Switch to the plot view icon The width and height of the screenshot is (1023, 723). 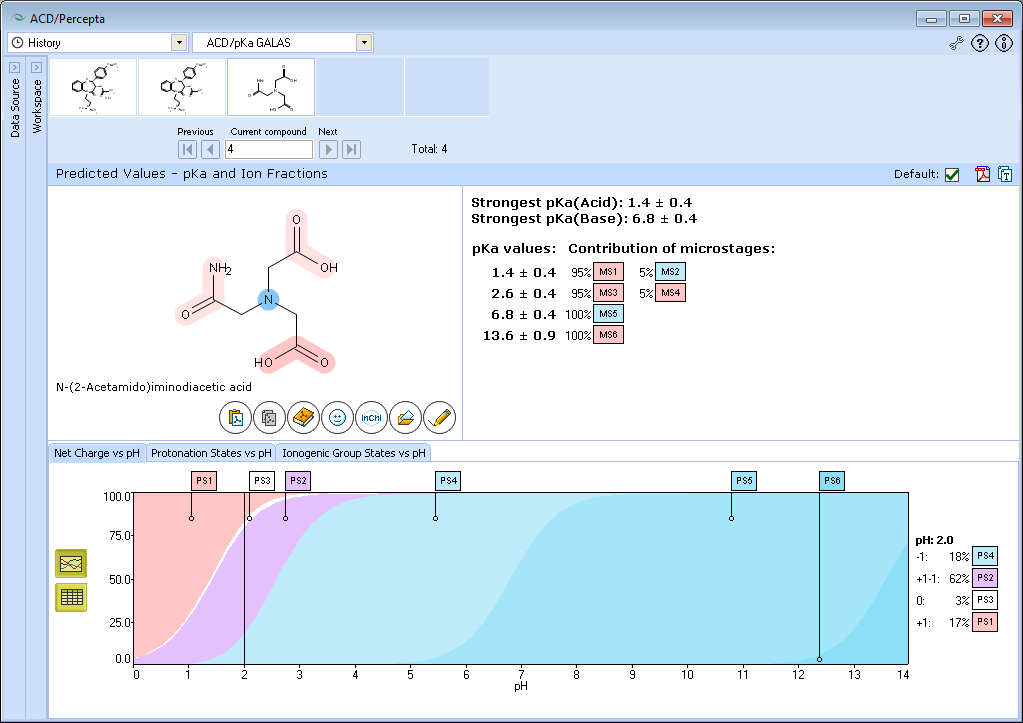point(71,563)
